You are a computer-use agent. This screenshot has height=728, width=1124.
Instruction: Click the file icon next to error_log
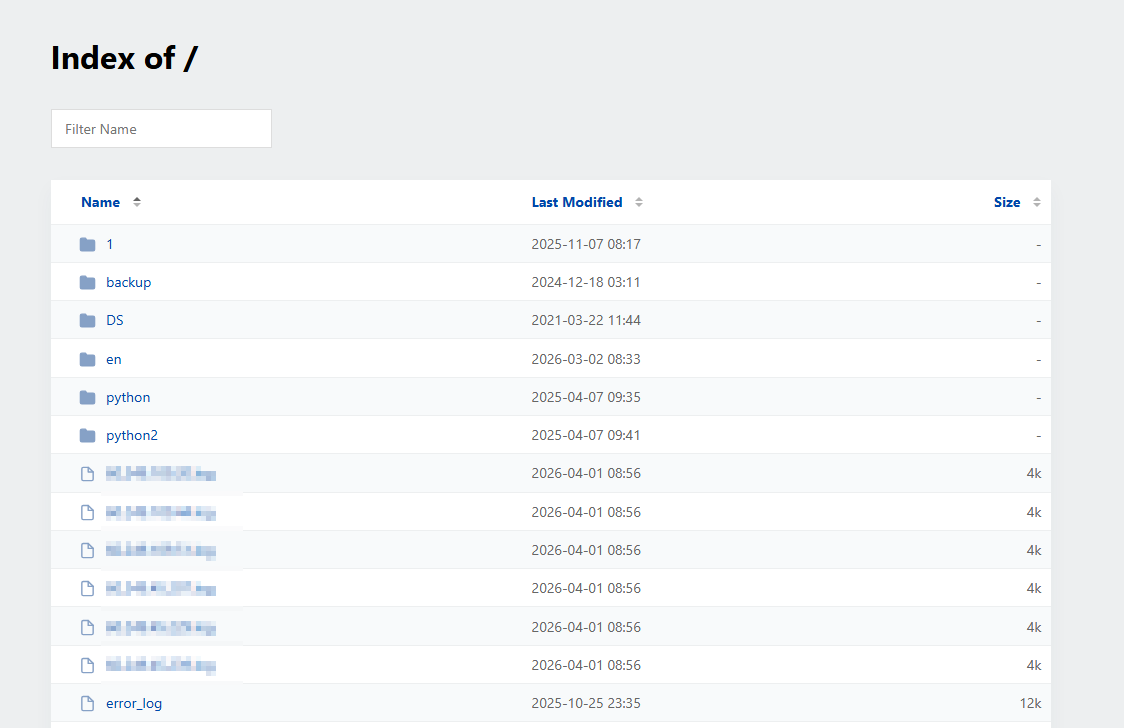pos(88,704)
